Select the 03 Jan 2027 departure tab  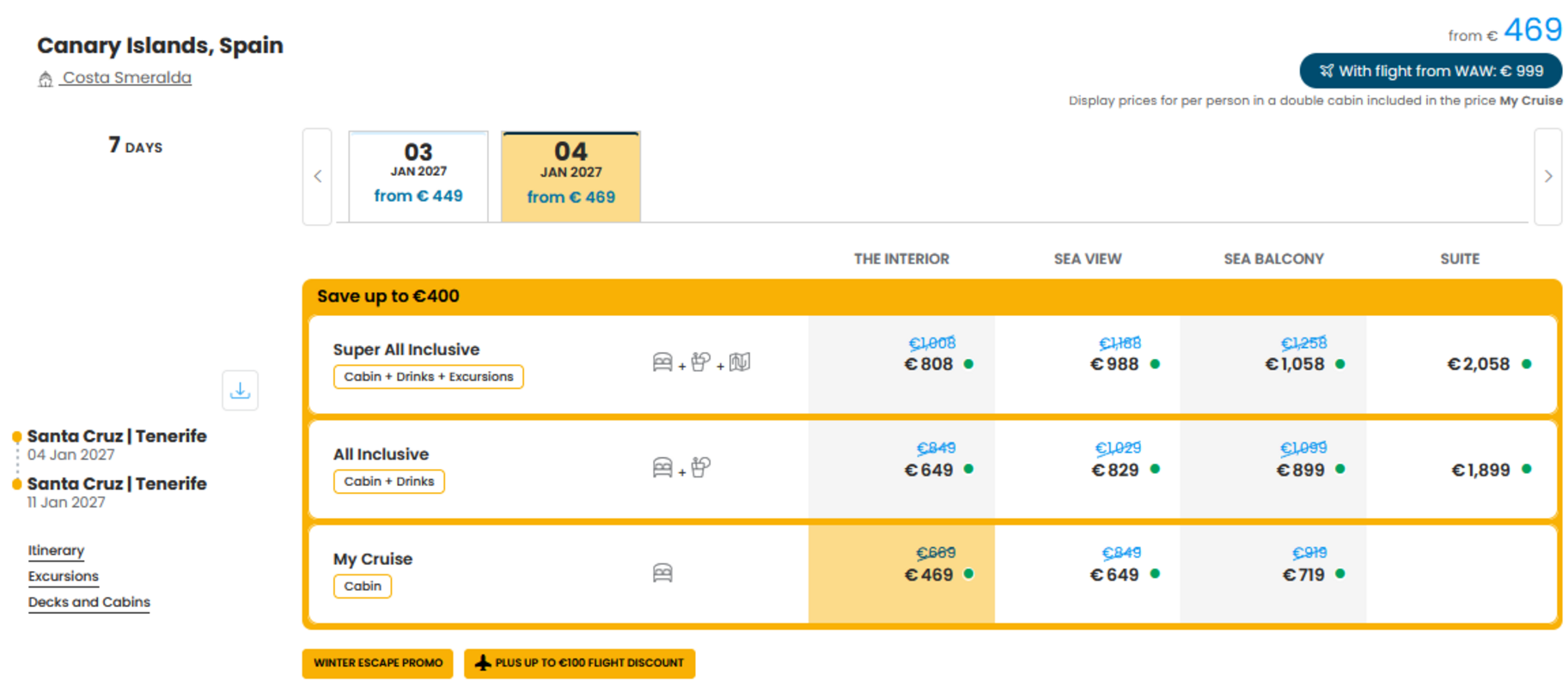pos(418,177)
